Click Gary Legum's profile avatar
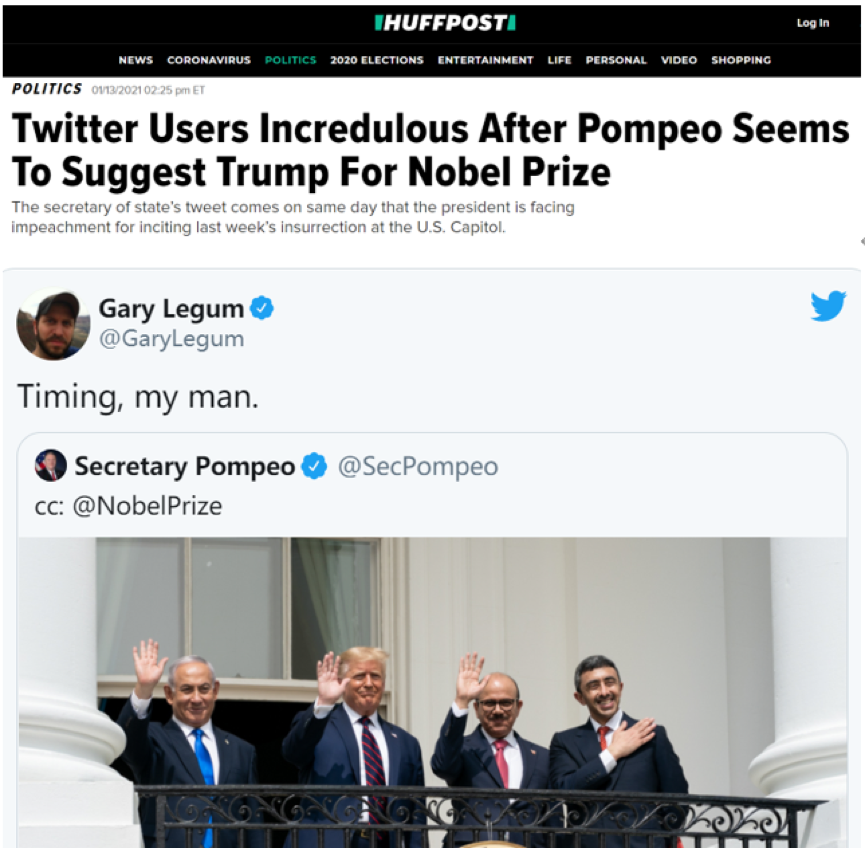This screenshot has height=848, width=865. pyautogui.click(x=54, y=324)
